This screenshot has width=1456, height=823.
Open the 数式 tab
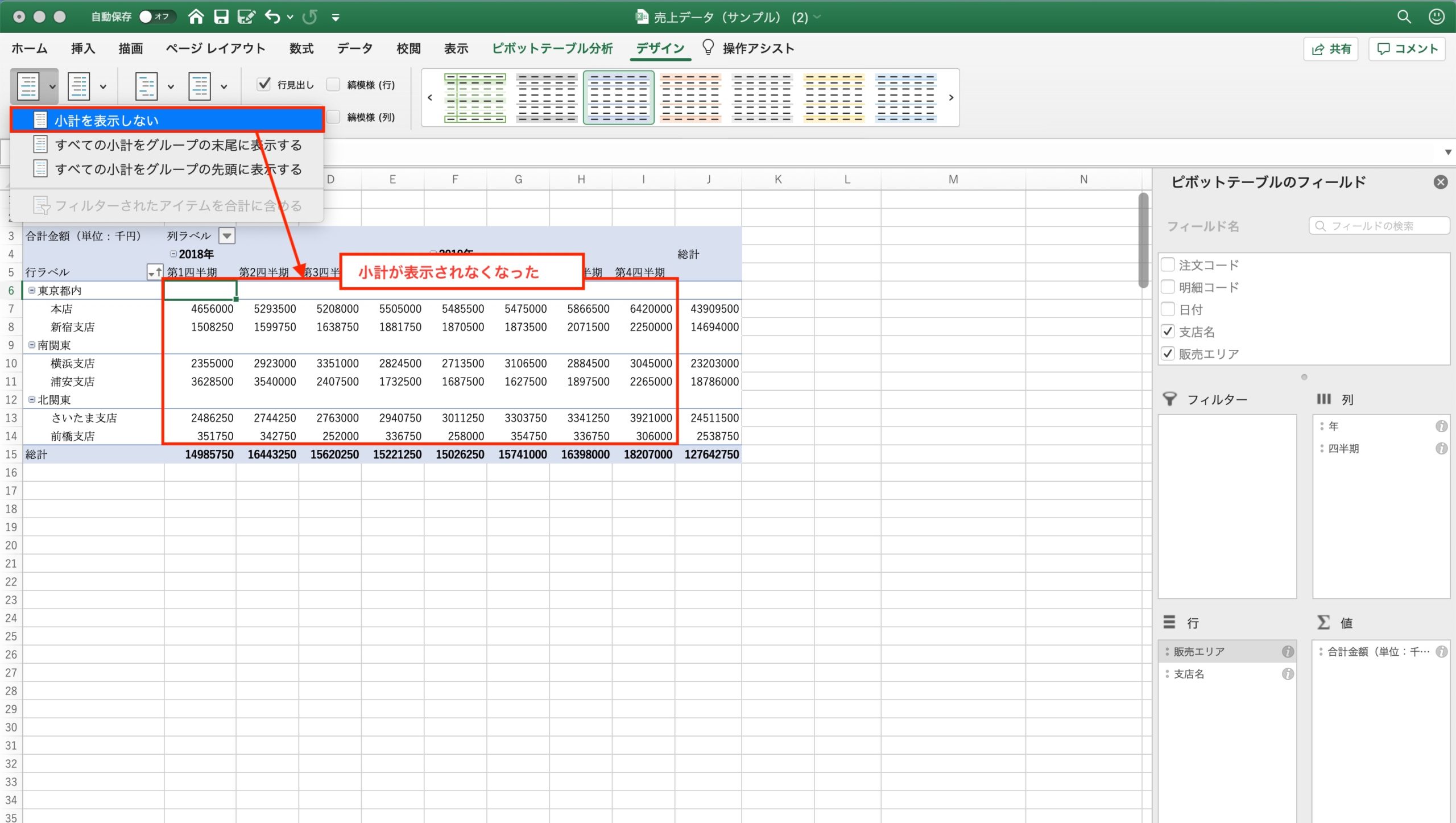click(x=301, y=48)
